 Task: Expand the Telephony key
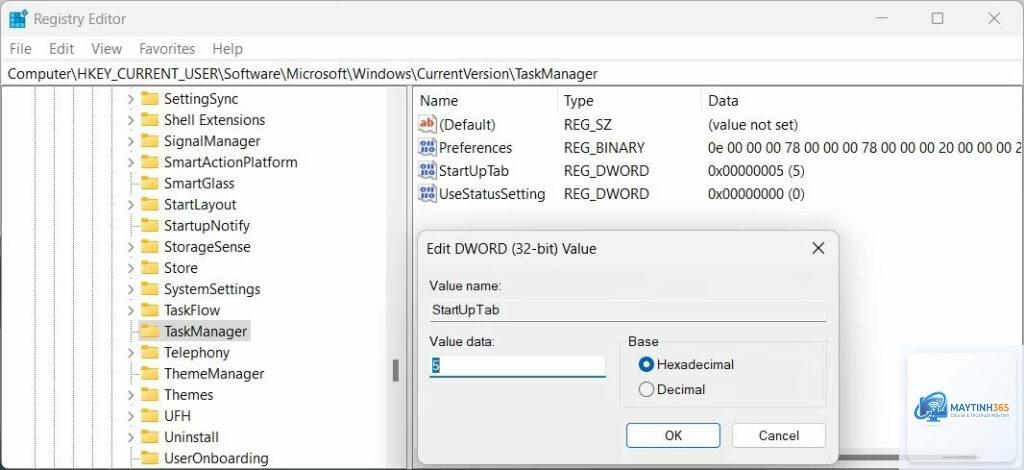point(131,352)
